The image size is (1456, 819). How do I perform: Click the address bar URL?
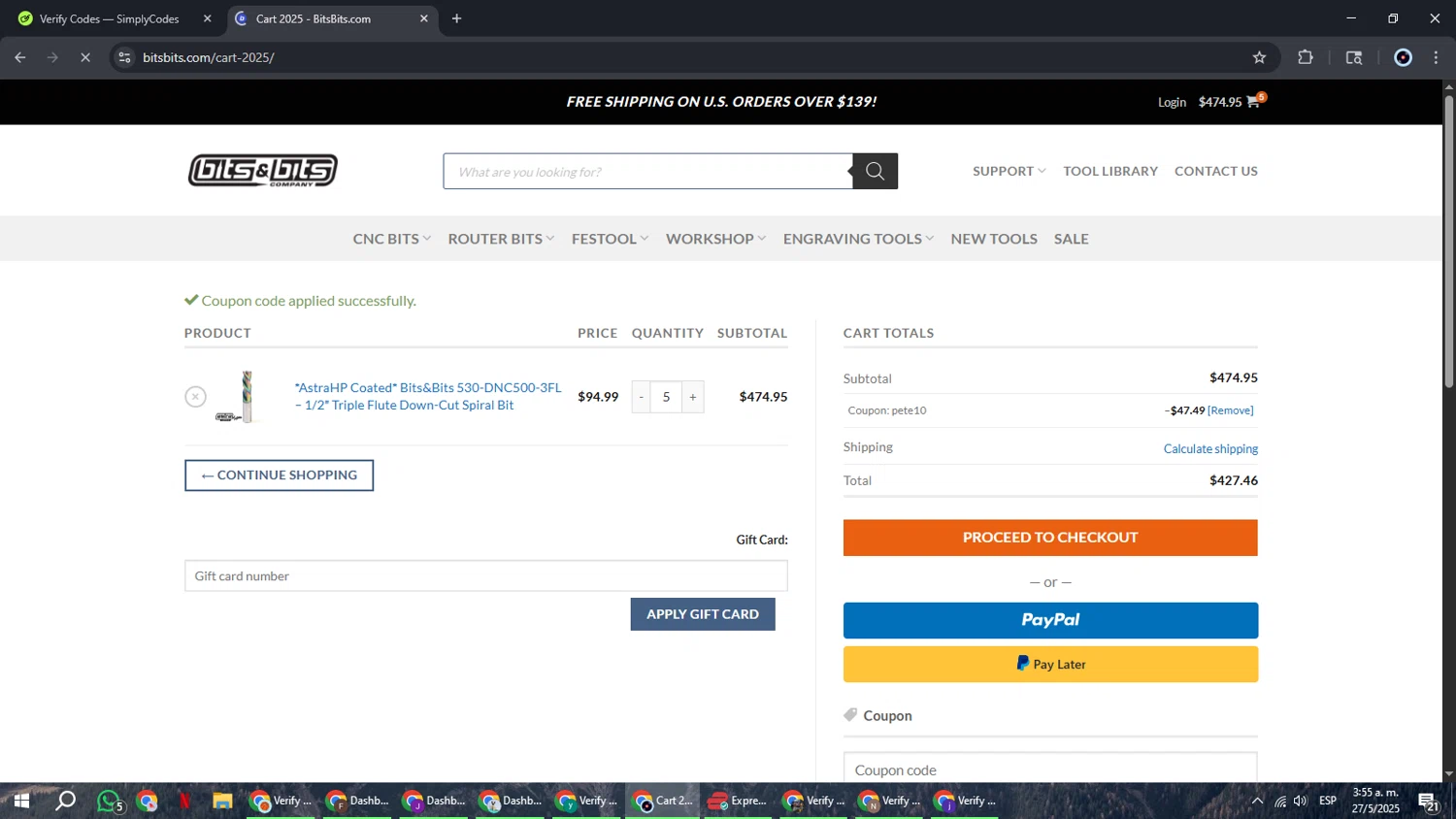(209, 57)
